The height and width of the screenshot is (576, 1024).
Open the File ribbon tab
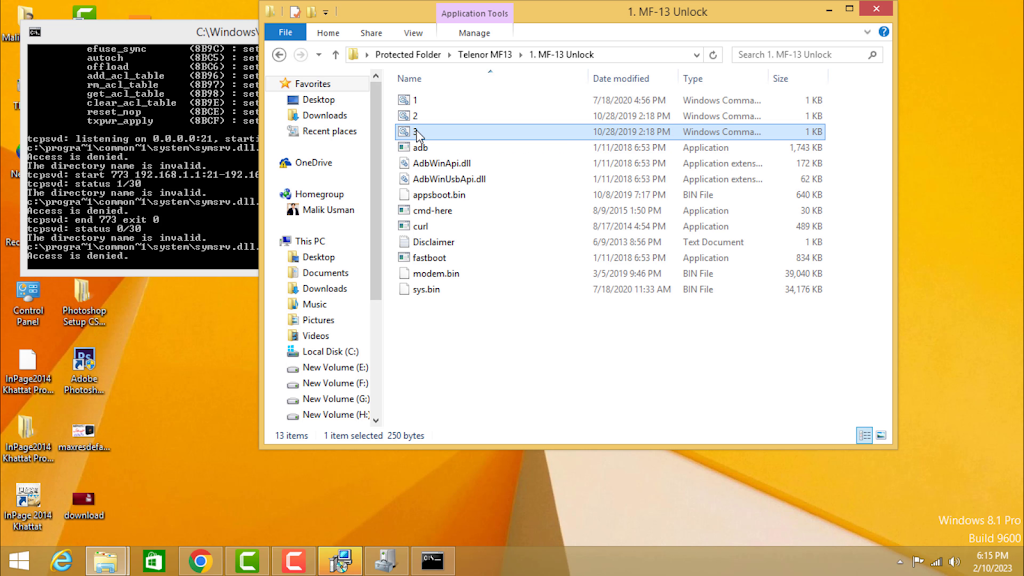(x=285, y=32)
